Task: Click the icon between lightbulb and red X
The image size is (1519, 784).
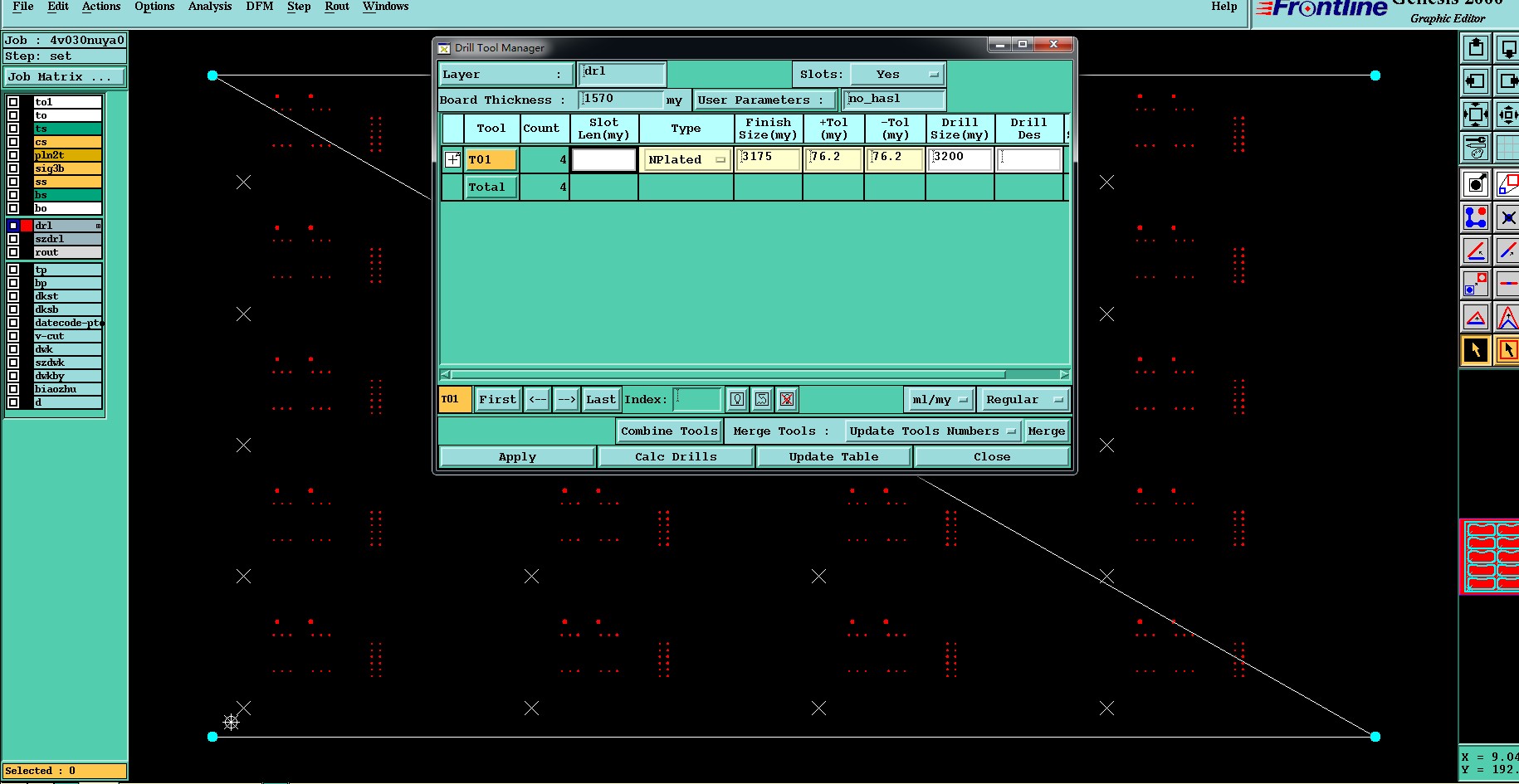Action: pos(762,399)
